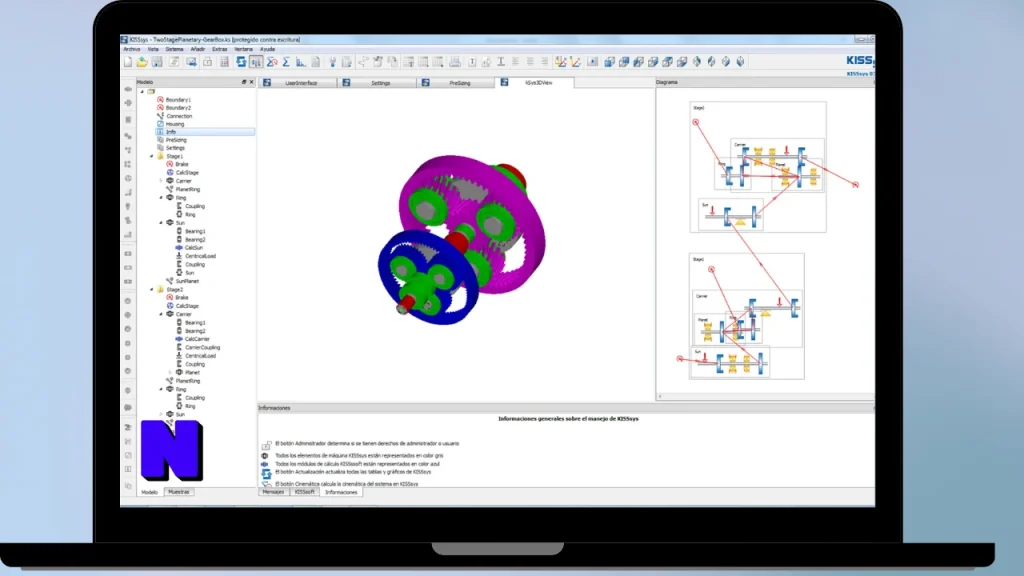Image resolution: width=1024 pixels, height=576 pixels.
Task: Click the large T text toolbar icon
Action: [501, 62]
